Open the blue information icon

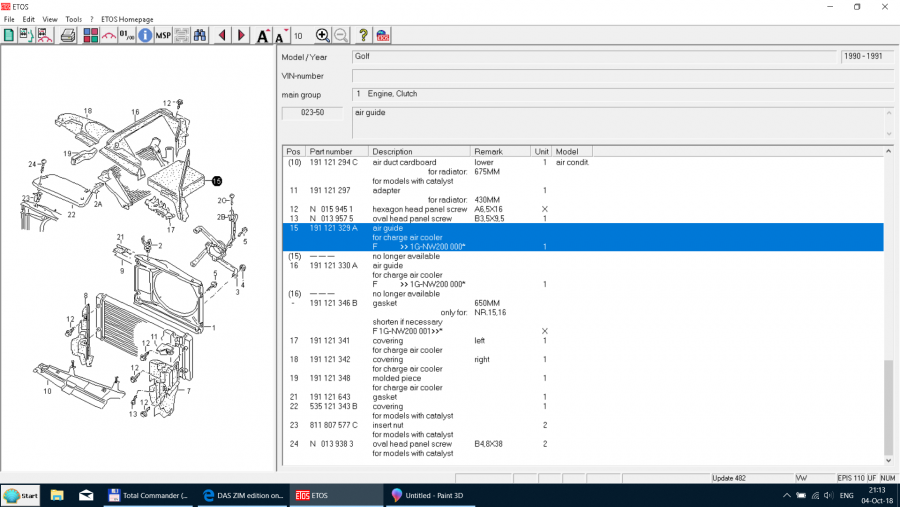(x=145, y=35)
